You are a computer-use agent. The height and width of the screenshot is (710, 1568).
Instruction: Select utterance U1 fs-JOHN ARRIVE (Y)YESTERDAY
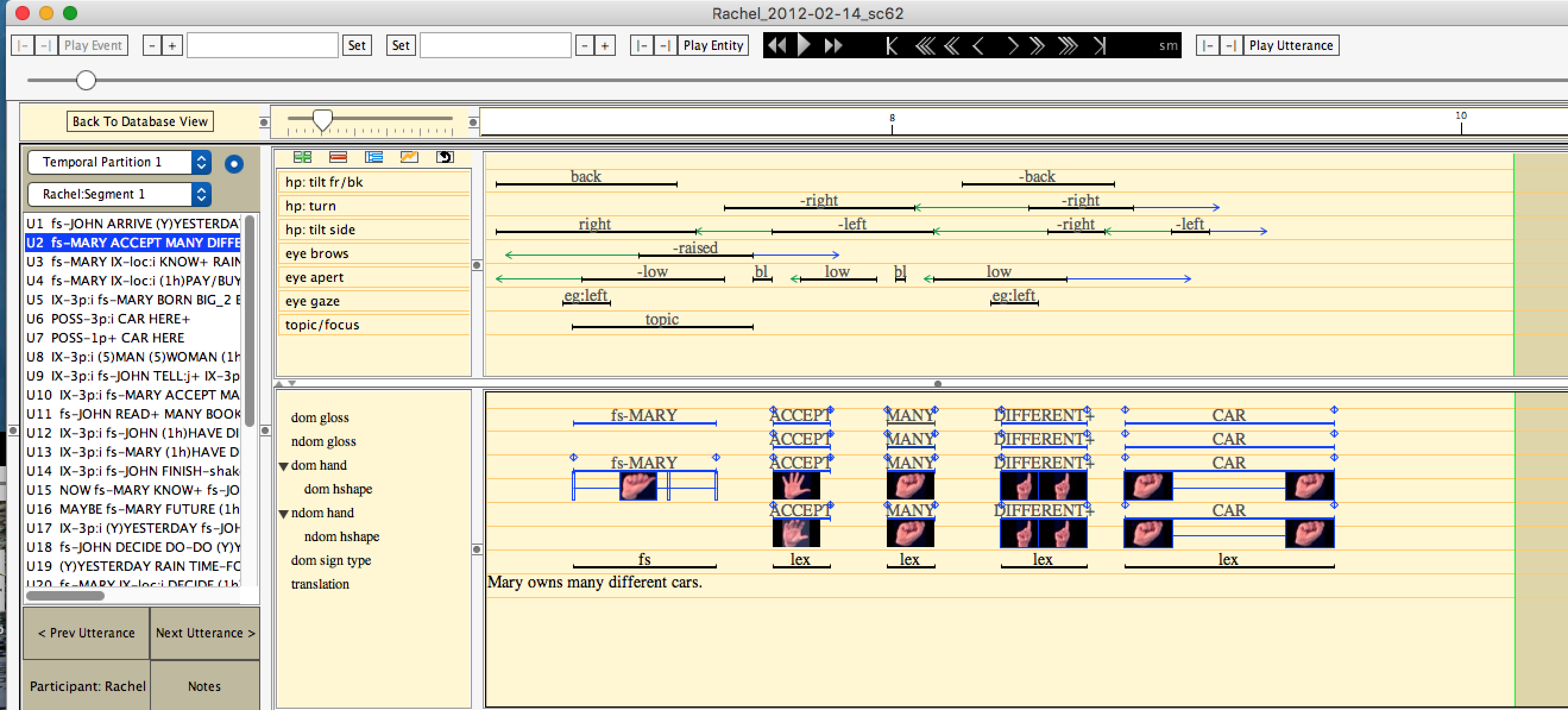click(x=133, y=224)
